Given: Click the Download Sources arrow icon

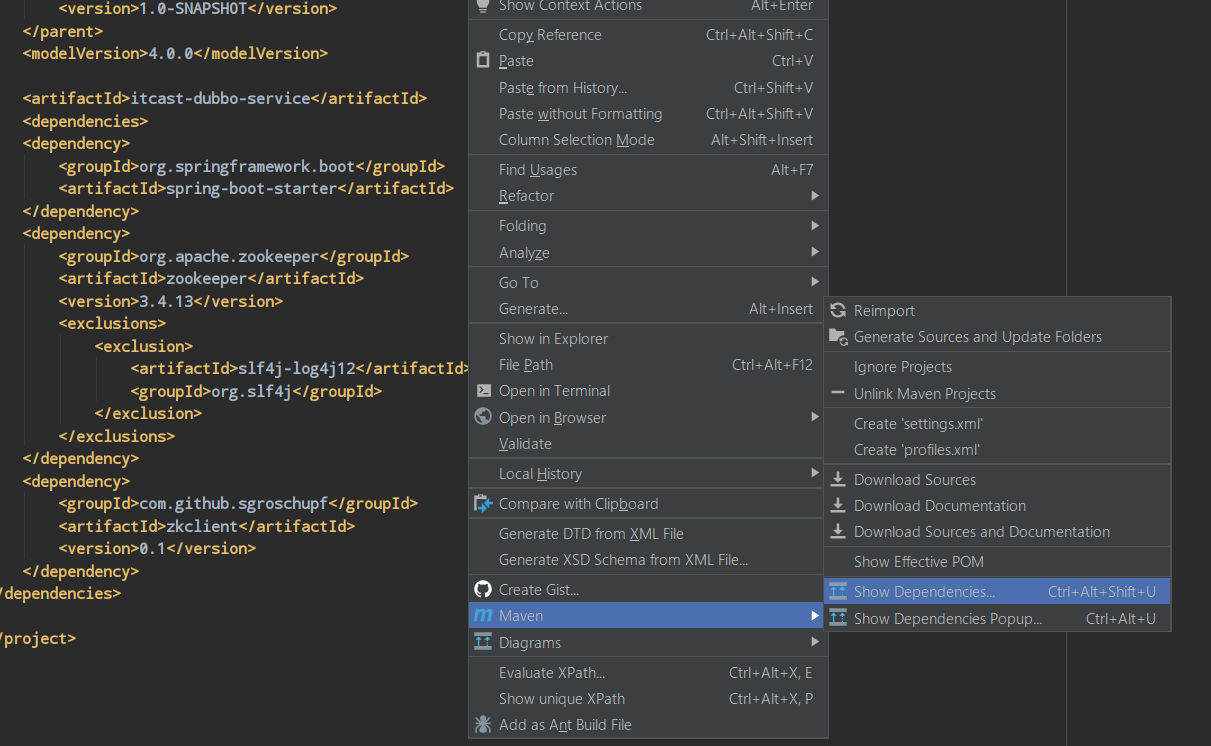Looking at the screenshot, I should point(837,479).
